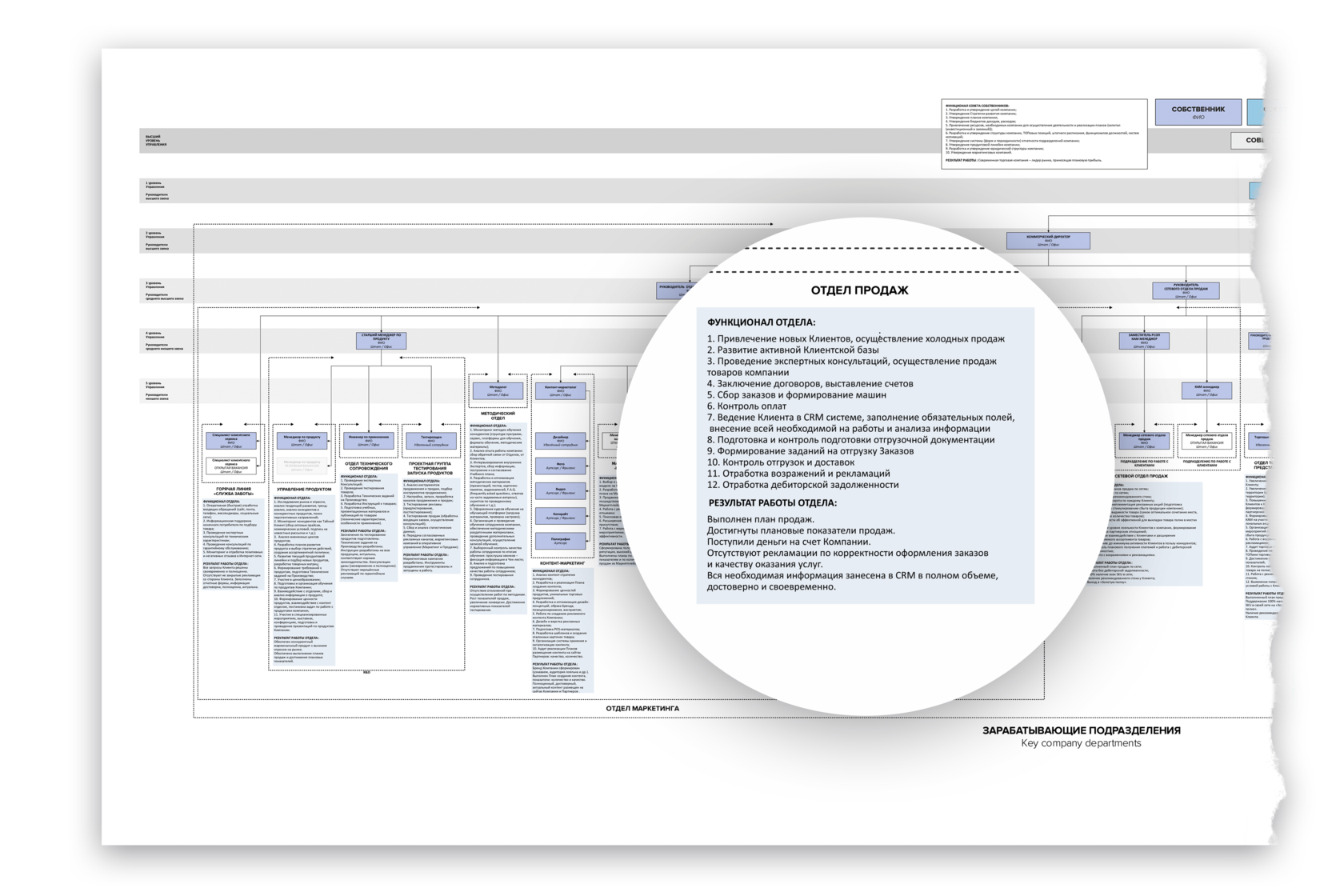The image size is (1344, 896).
Task: Select the filled Менеджер по продукту box
Action: (x=302, y=440)
